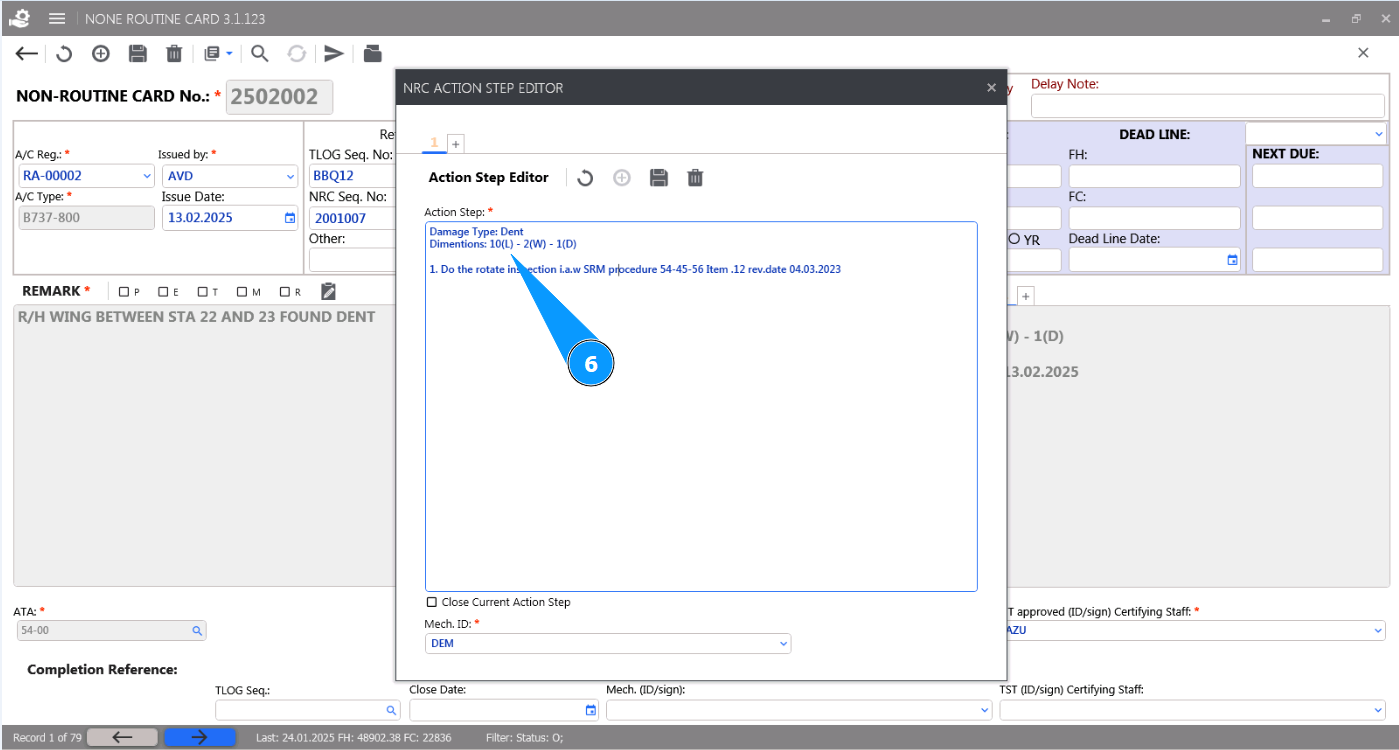Screen dimensions: 1399x750
Task: Click the TLOG Seq. completion search icon
Action: (x=391, y=710)
